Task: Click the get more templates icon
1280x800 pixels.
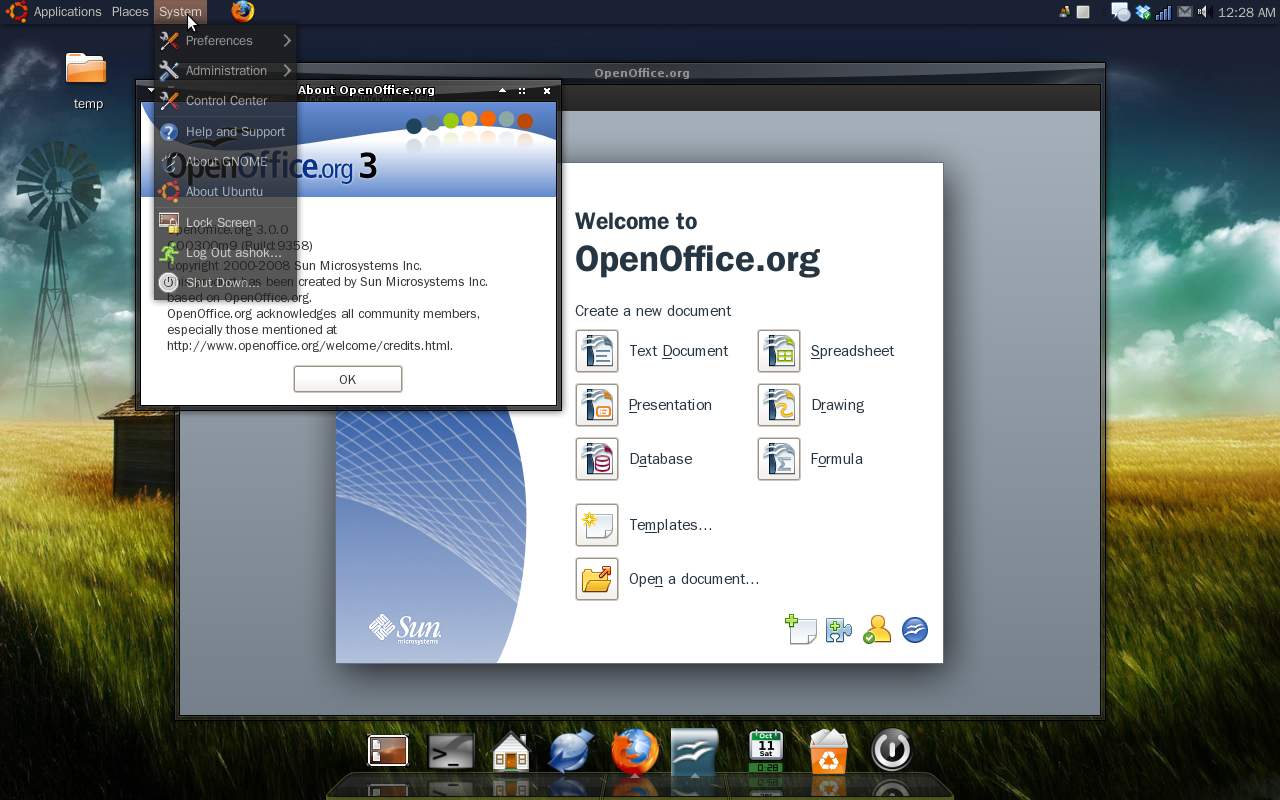Action: click(801, 630)
